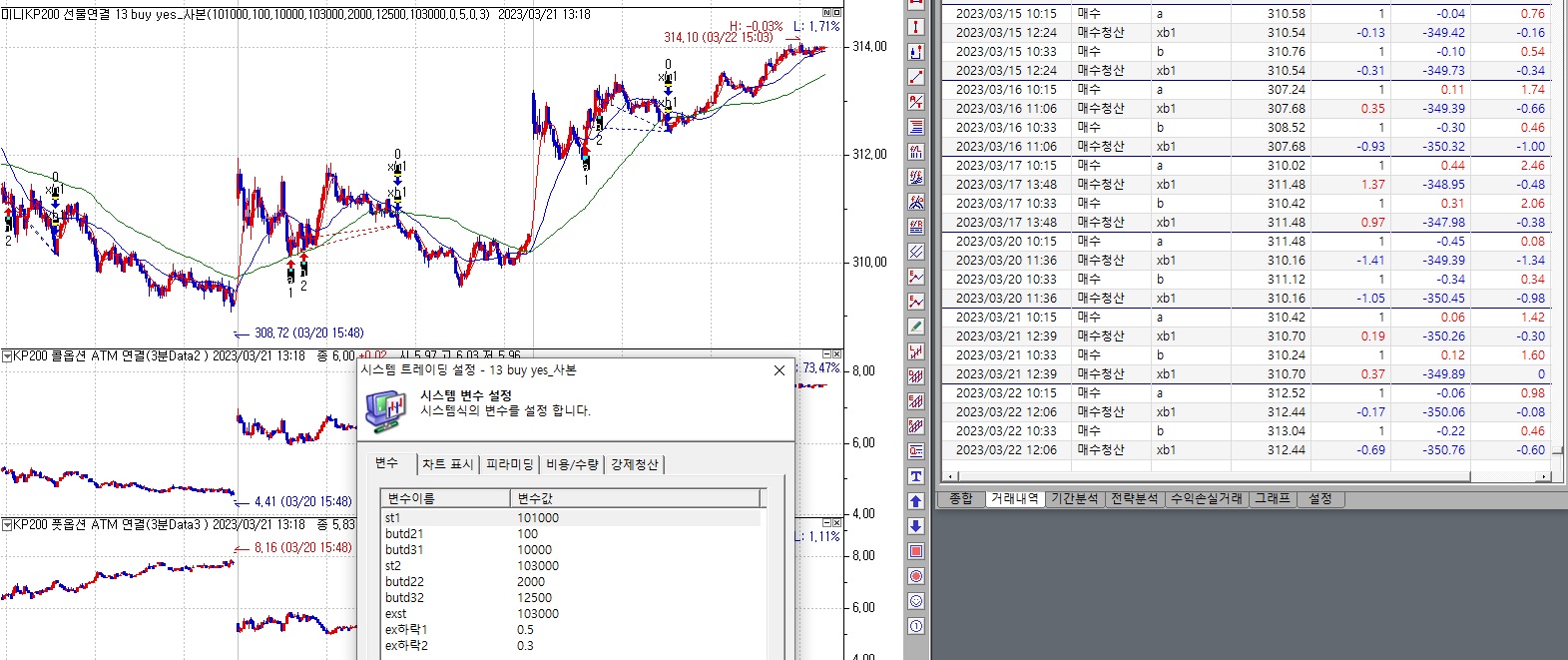Image resolution: width=1568 pixels, height=660 pixels.
Task: Click the smiley face symbol tool
Action: [x=916, y=601]
